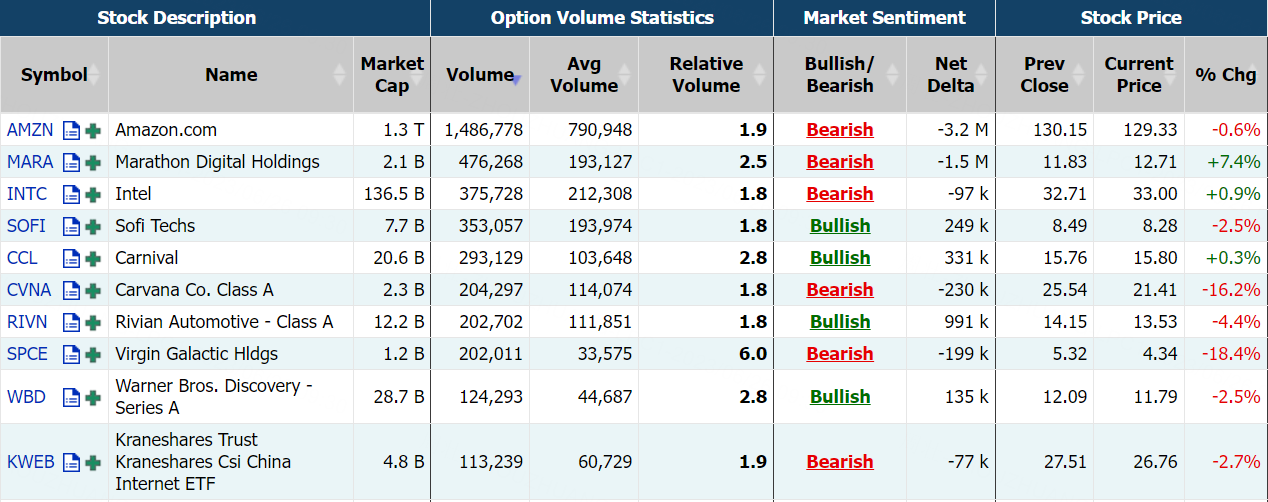Open the MARA symbol link

pos(30,162)
